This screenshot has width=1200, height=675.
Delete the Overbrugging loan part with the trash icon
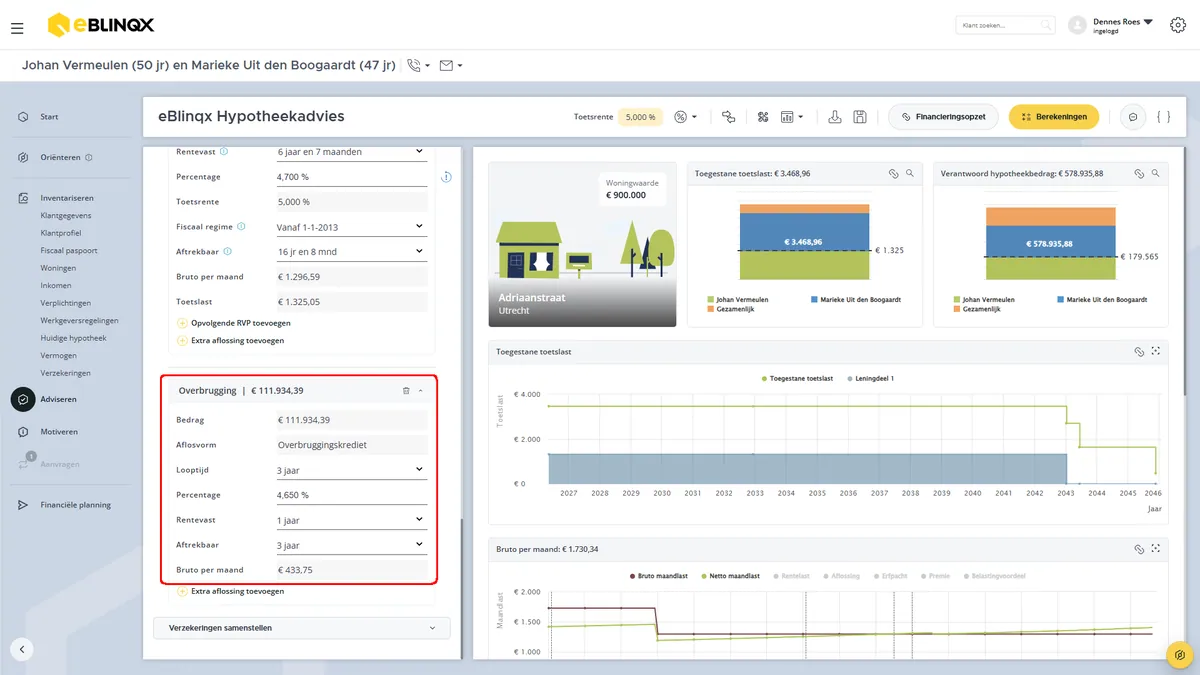click(406, 391)
